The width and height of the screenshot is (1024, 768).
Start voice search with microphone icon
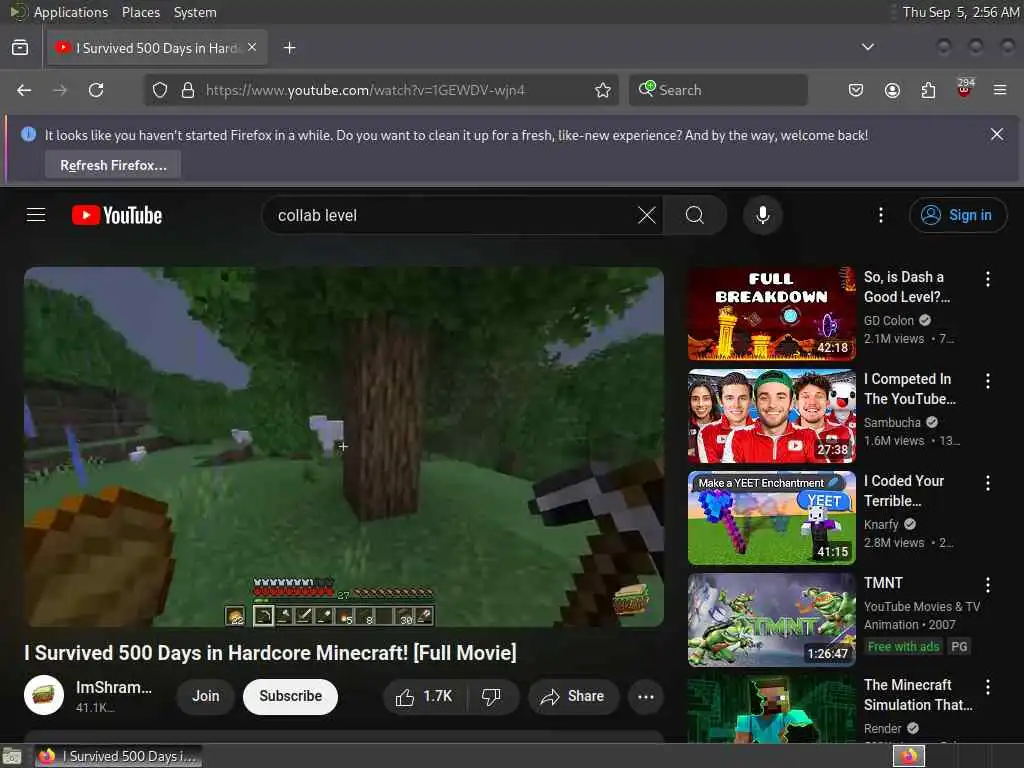(x=762, y=215)
